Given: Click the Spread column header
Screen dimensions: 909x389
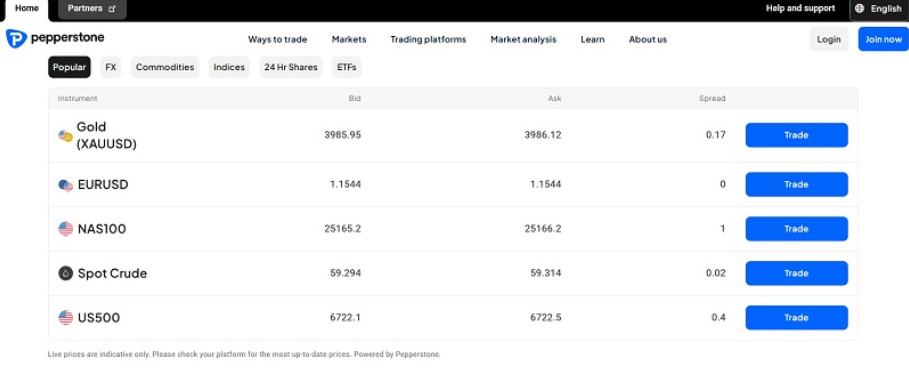Looking at the screenshot, I should (712, 99).
